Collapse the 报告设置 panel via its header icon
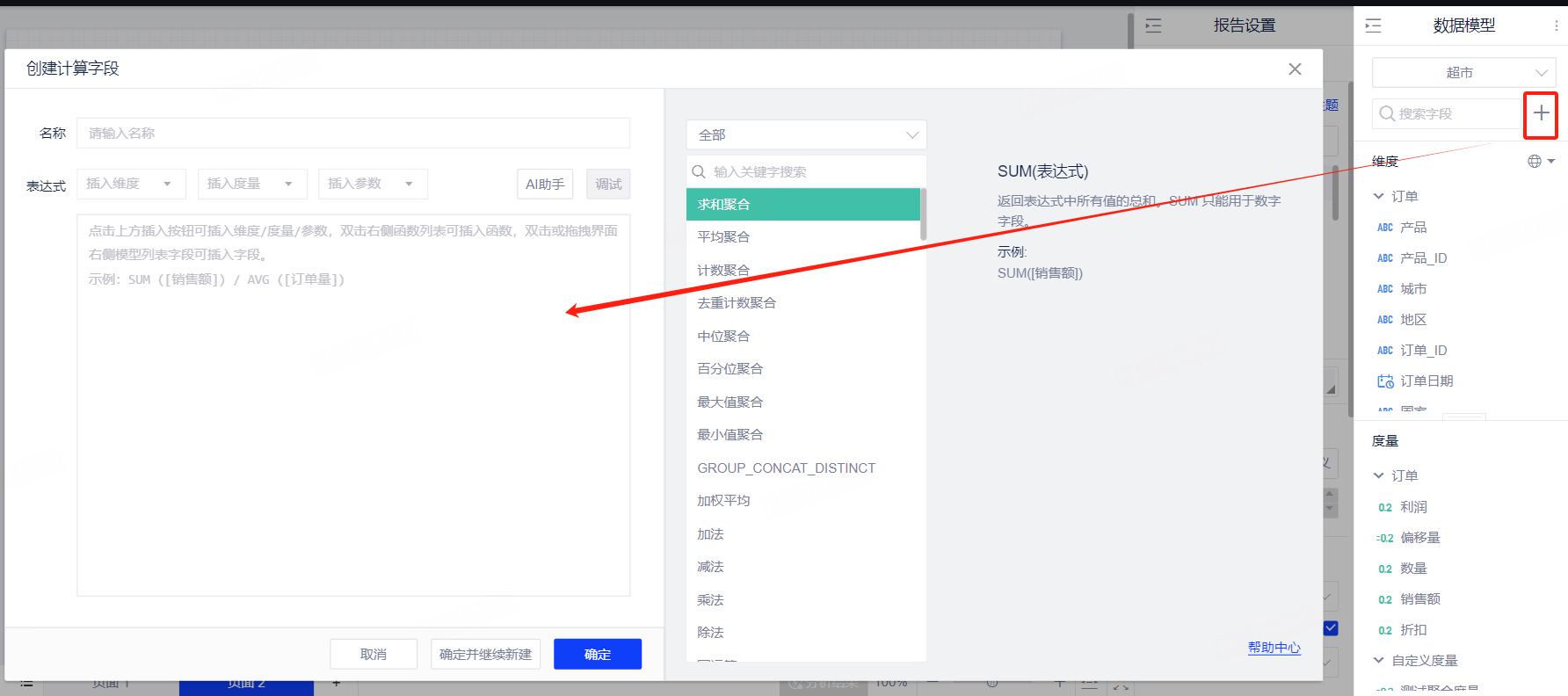Screen dimensions: 1568x696 [1153, 25]
